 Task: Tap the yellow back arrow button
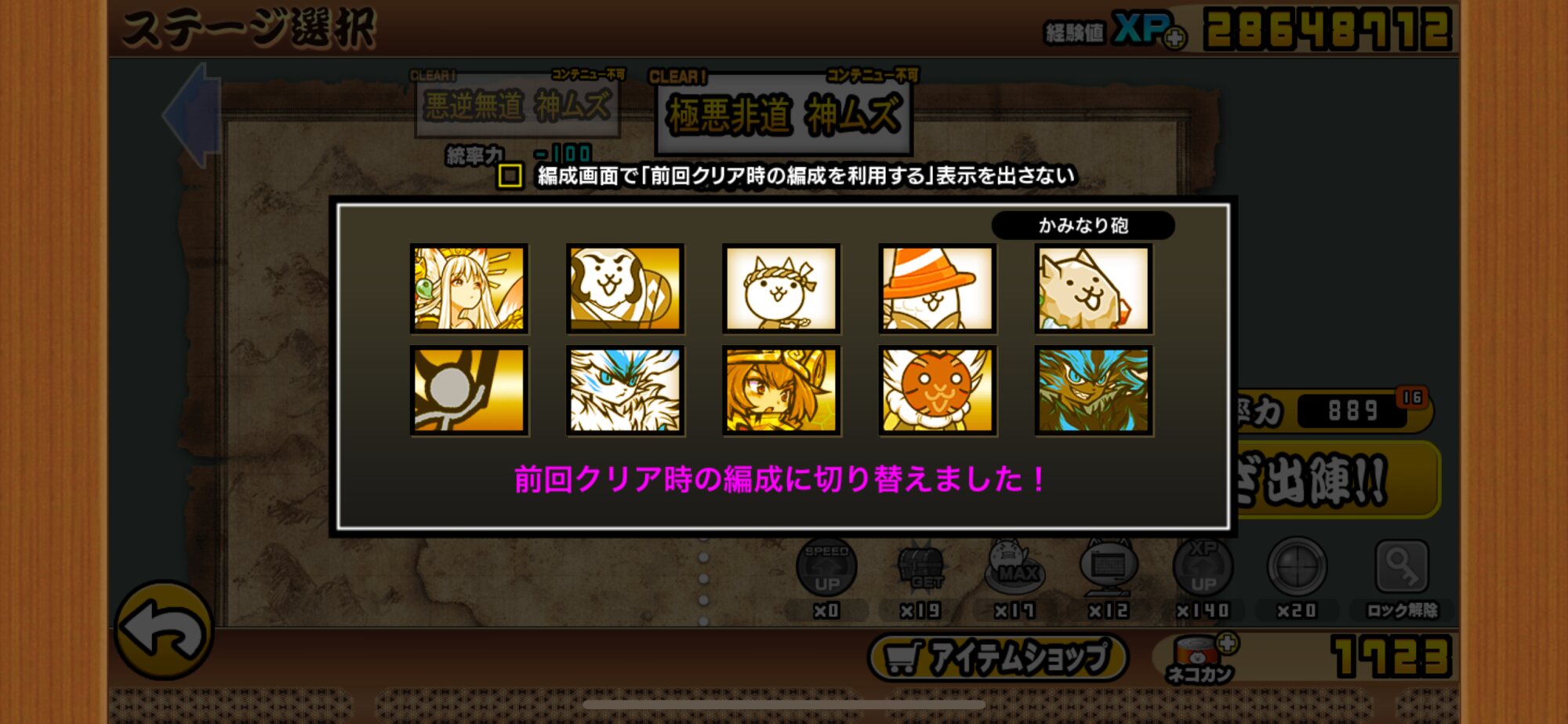click(164, 630)
